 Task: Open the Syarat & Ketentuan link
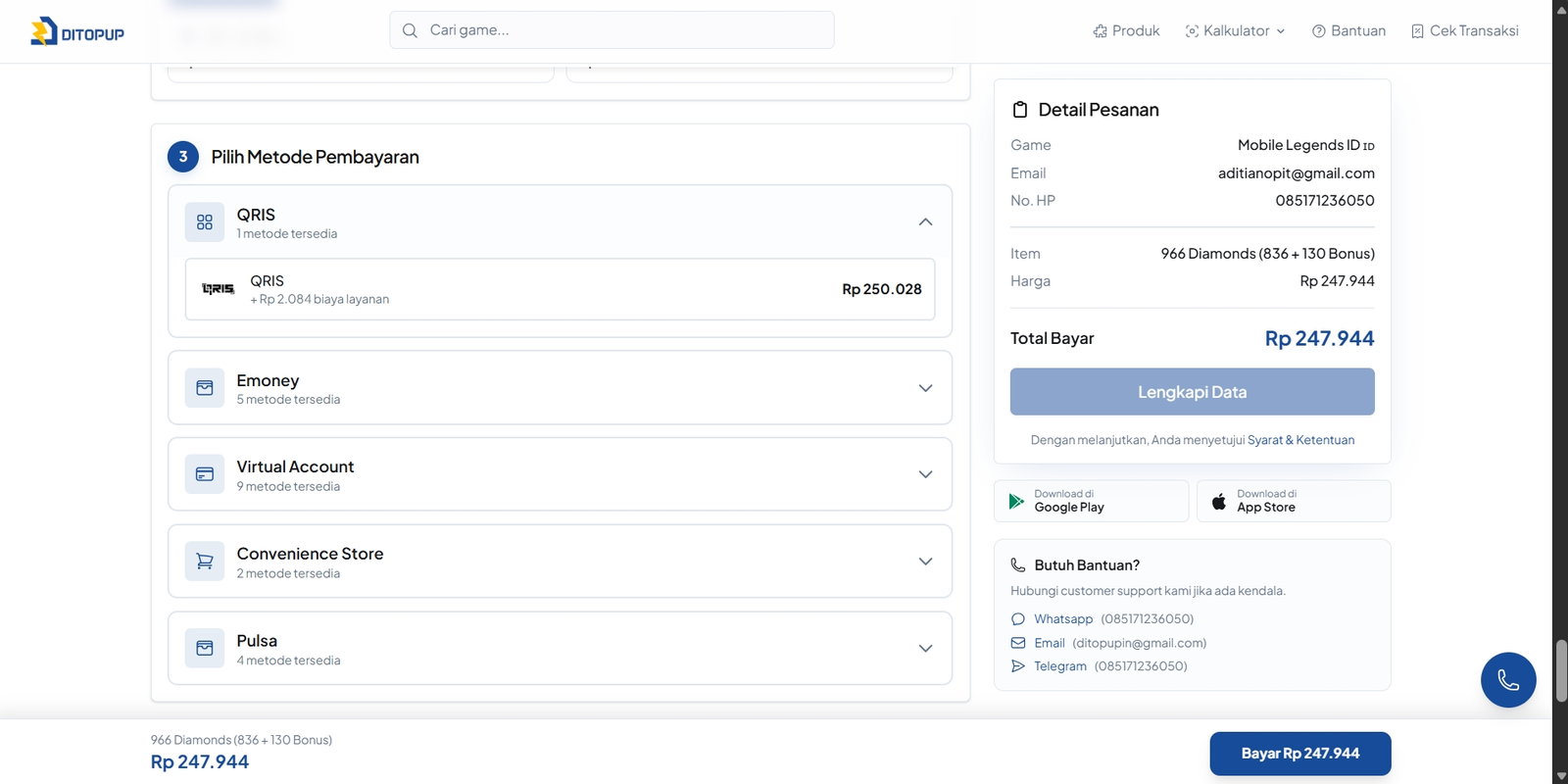click(1300, 440)
